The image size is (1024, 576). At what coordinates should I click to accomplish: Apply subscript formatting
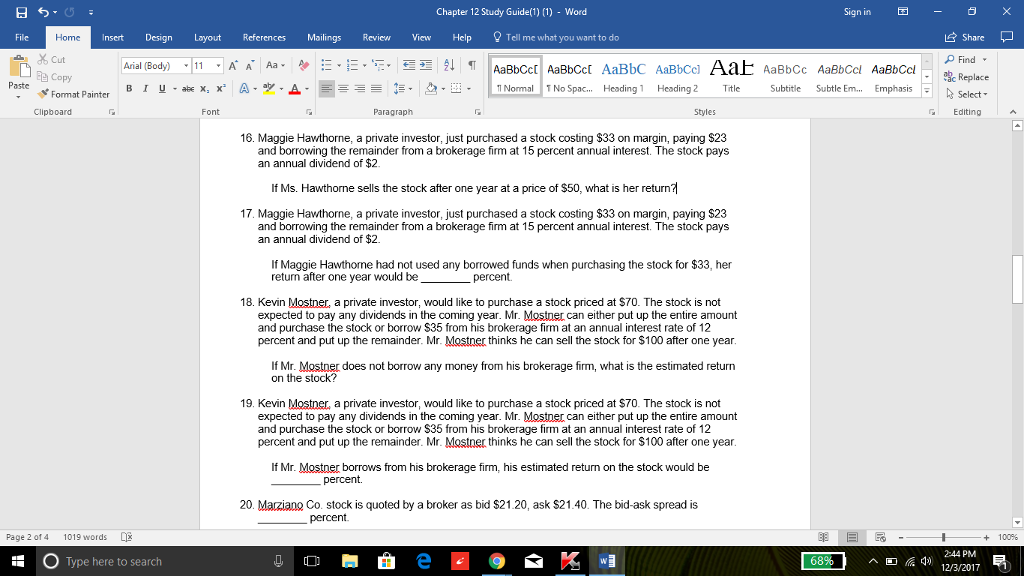203,89
